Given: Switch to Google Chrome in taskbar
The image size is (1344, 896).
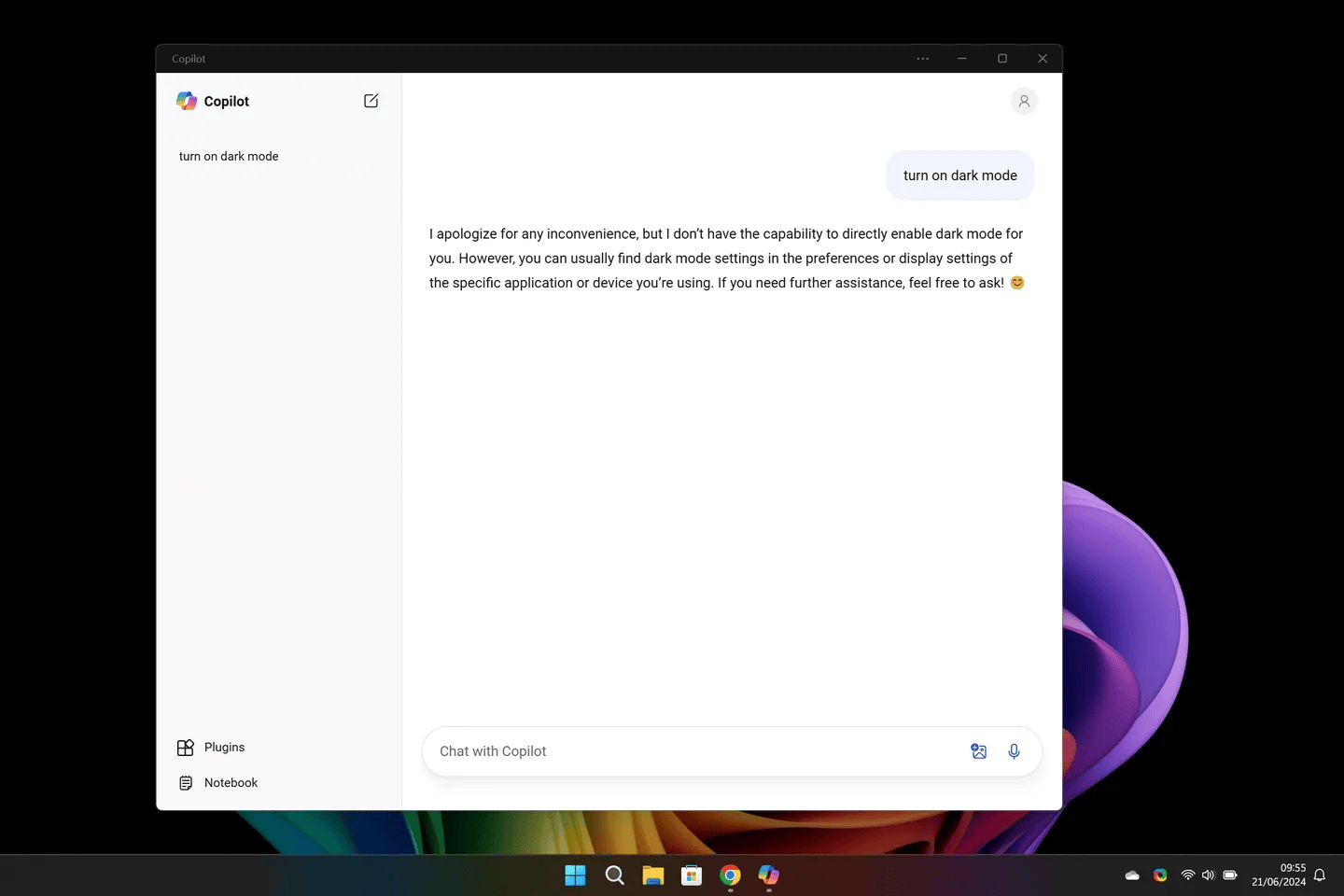Looking at the screenshot, I should point(730,875).
